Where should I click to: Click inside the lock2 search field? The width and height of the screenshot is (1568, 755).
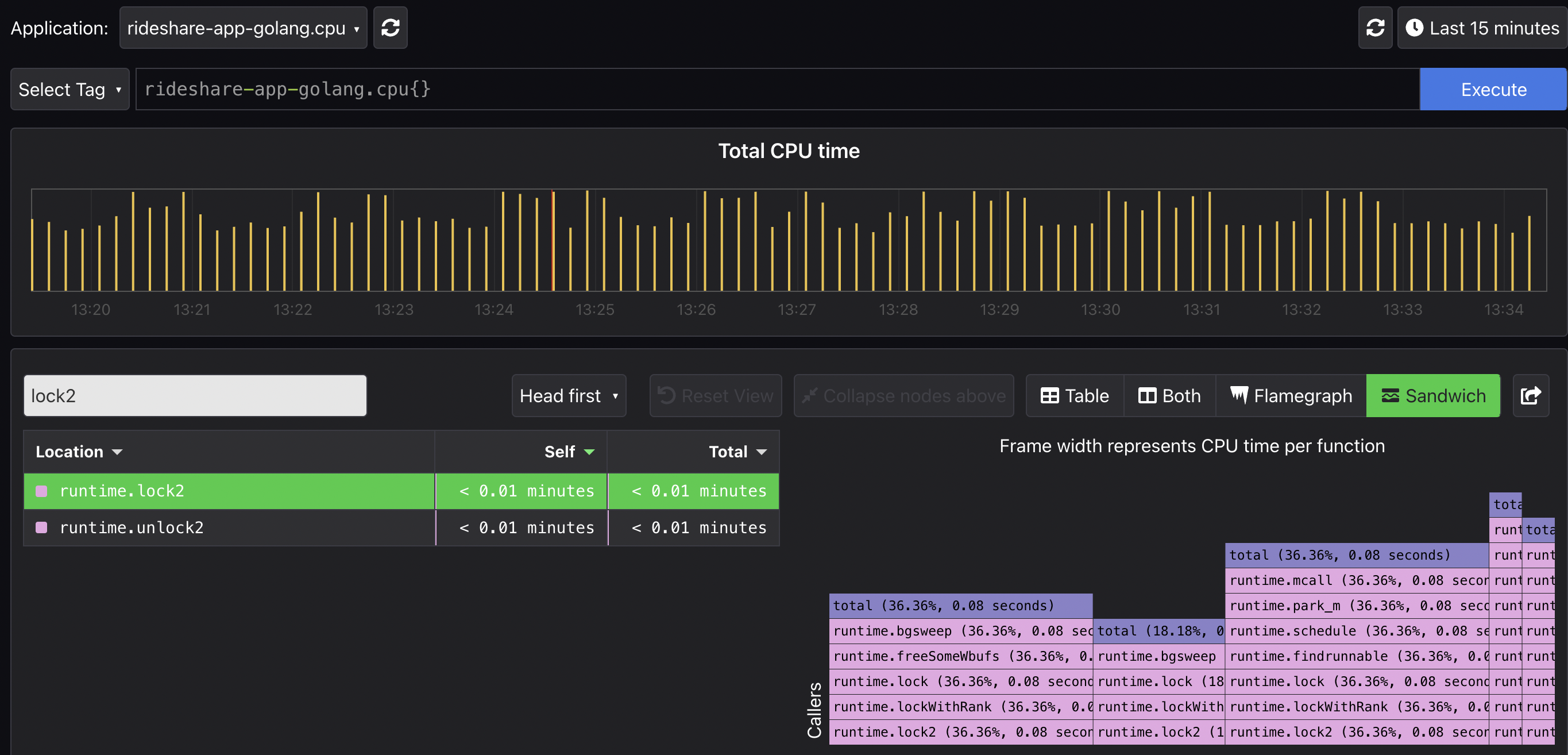195,395
